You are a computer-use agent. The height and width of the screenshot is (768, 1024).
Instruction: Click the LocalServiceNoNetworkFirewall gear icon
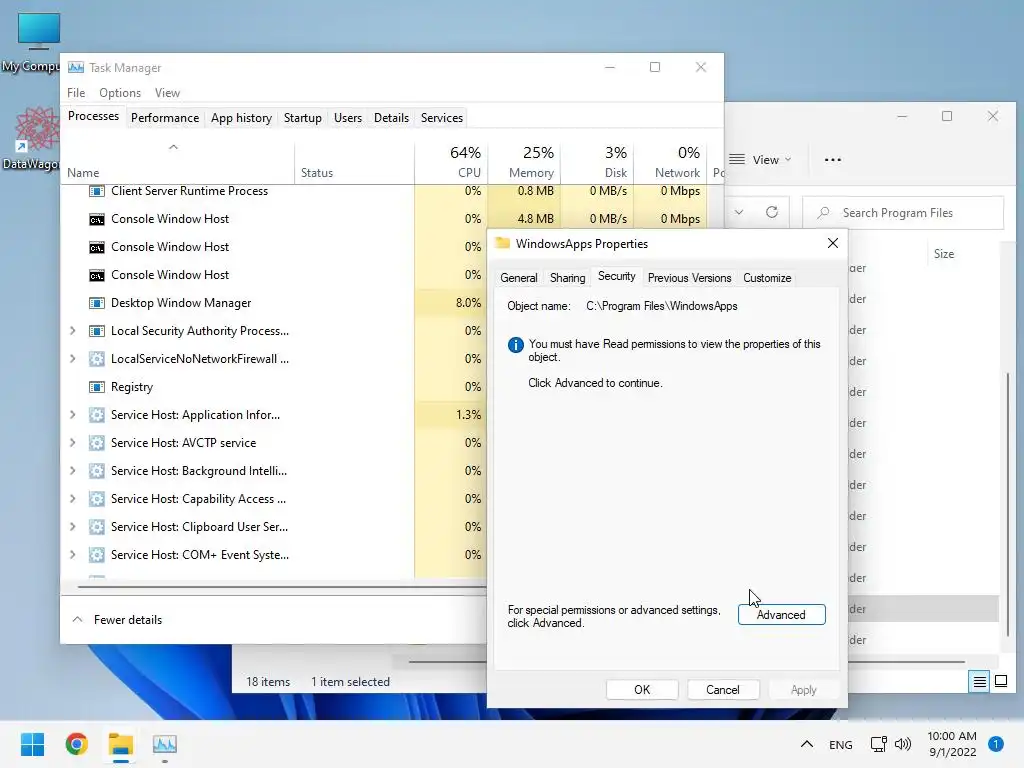click(97, 359)
